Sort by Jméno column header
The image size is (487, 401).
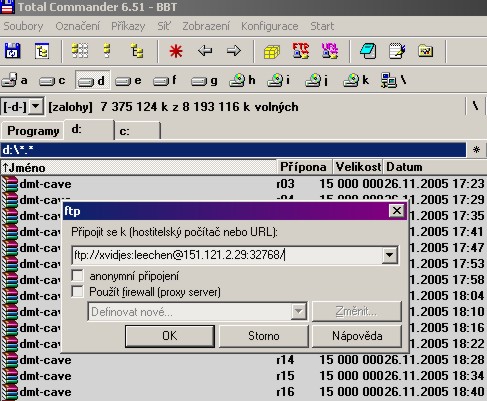tap(139, 167)
